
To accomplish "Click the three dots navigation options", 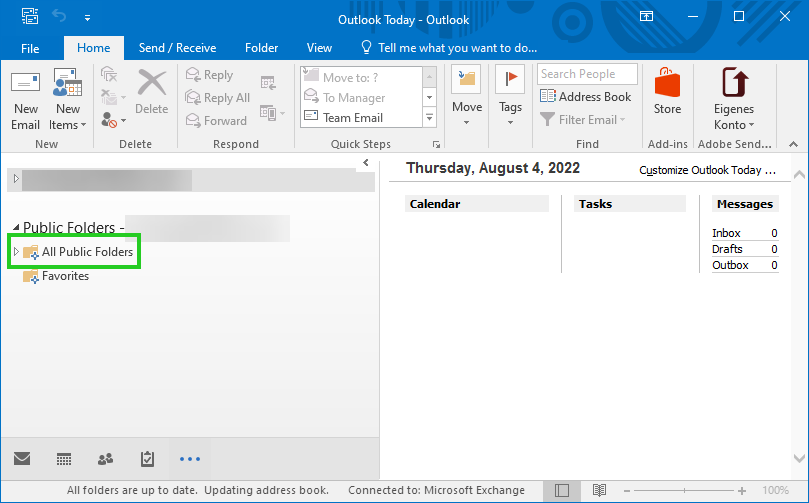I will [190, 459].
